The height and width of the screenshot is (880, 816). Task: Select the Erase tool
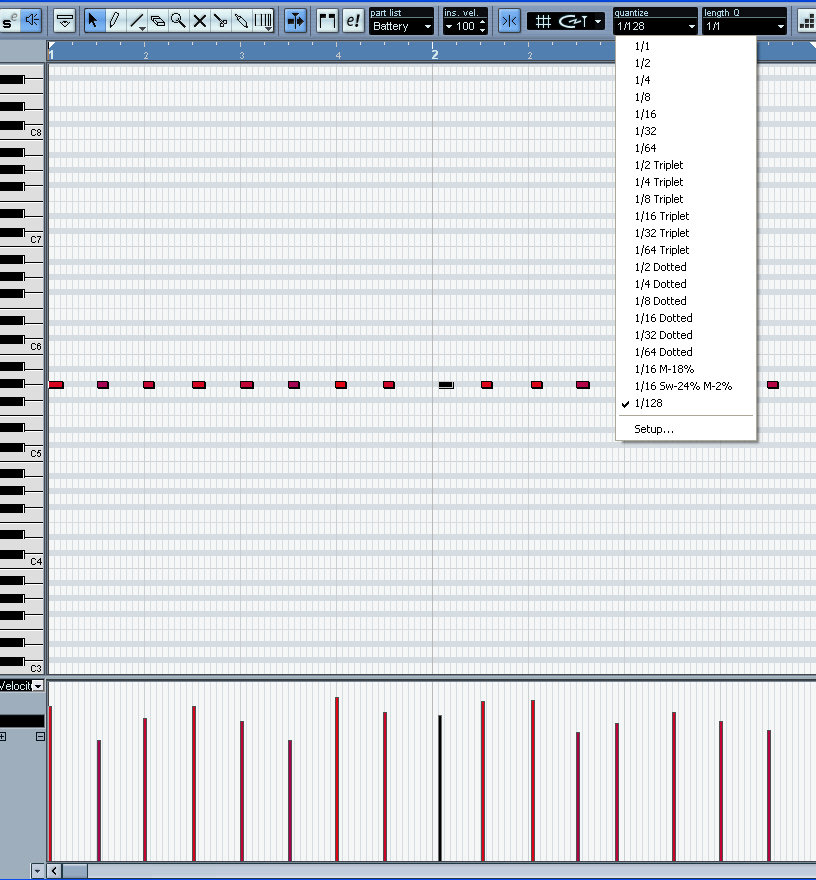pyautogui.click(x=158, y=21)
